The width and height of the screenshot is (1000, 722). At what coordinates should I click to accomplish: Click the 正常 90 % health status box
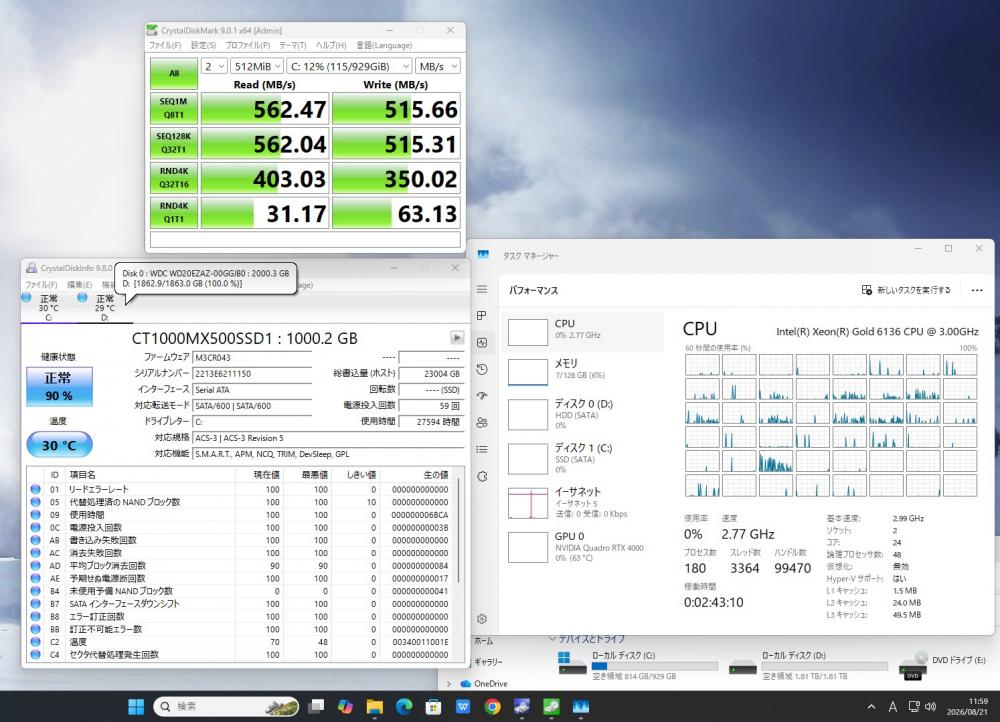pyautogui.click(x=59, y=387)
